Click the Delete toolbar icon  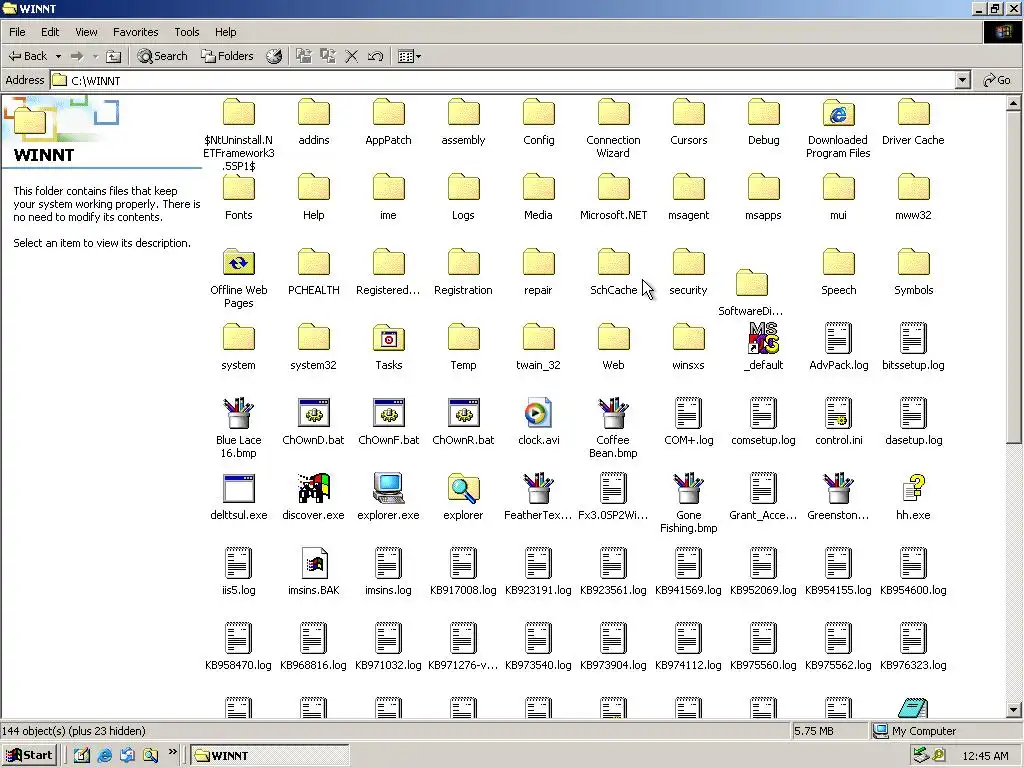[351, 56]
